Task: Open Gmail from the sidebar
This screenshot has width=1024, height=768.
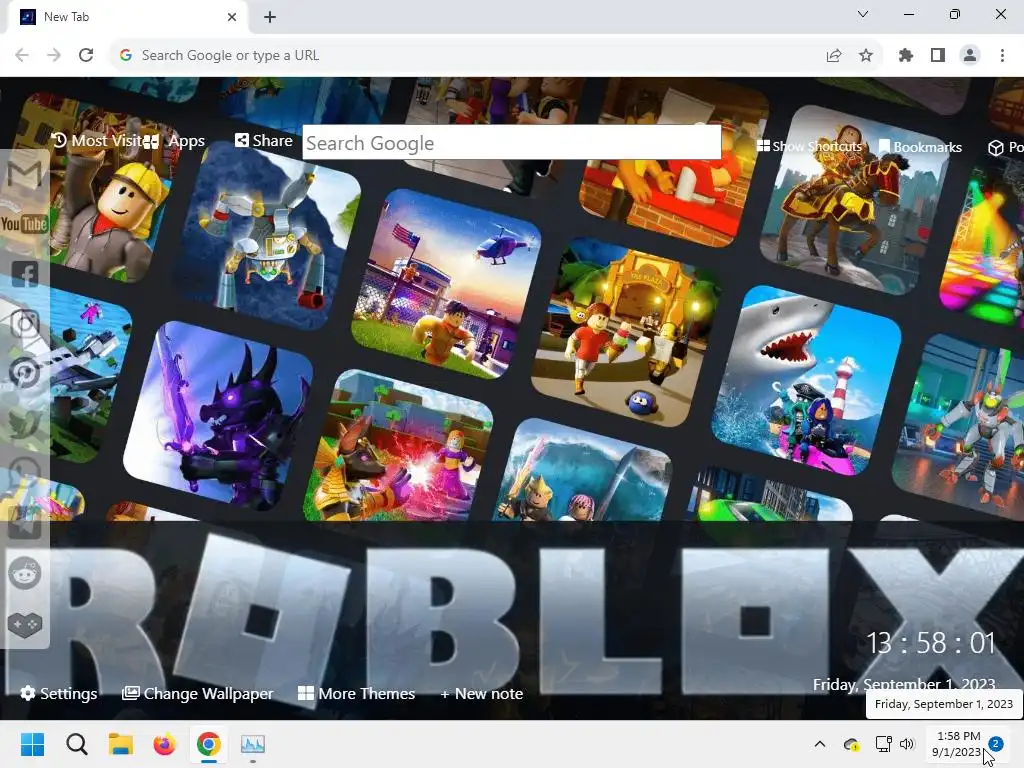Action: [x=25, y=174]
